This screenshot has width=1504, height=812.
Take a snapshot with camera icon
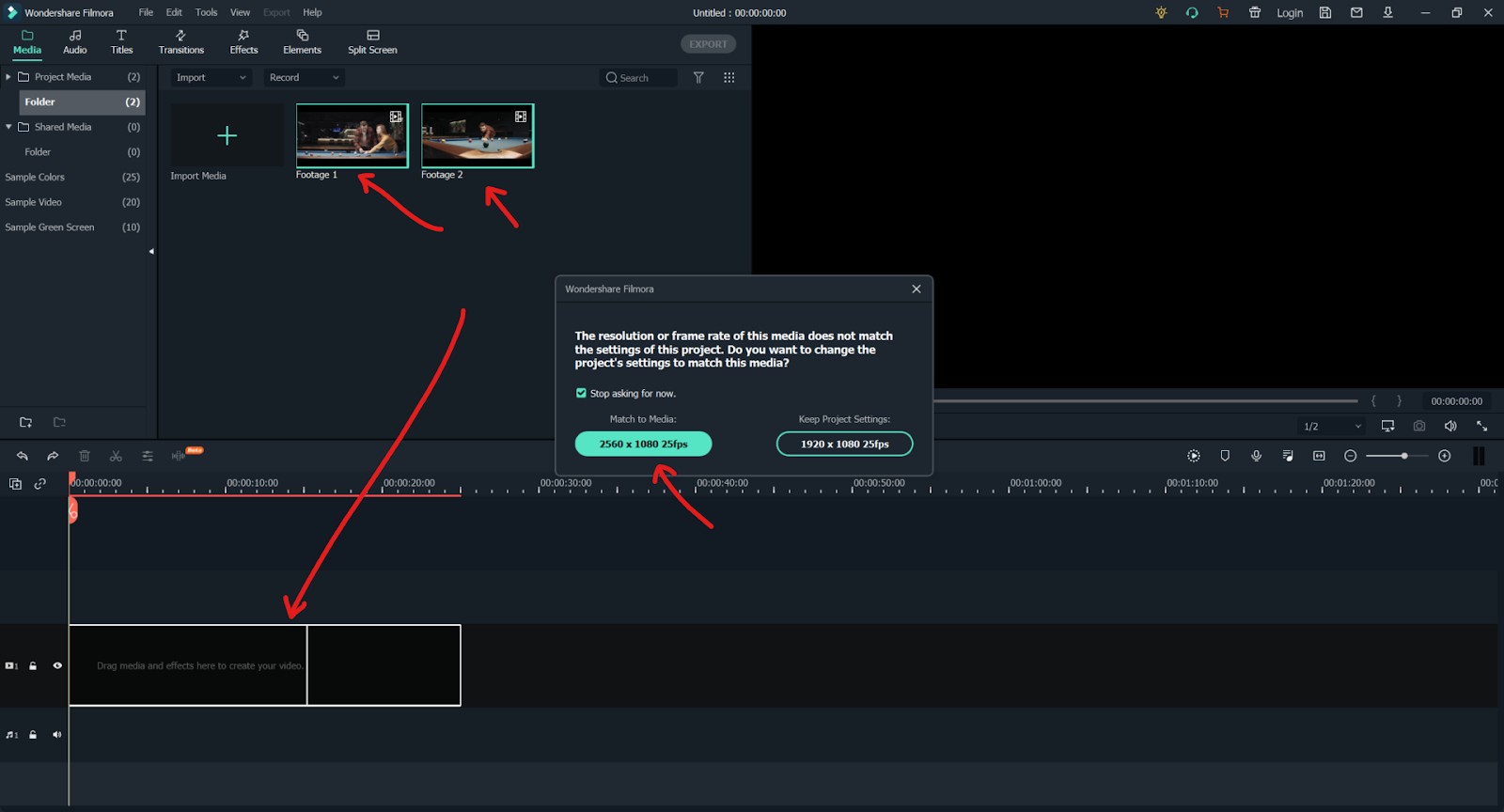1419,426
